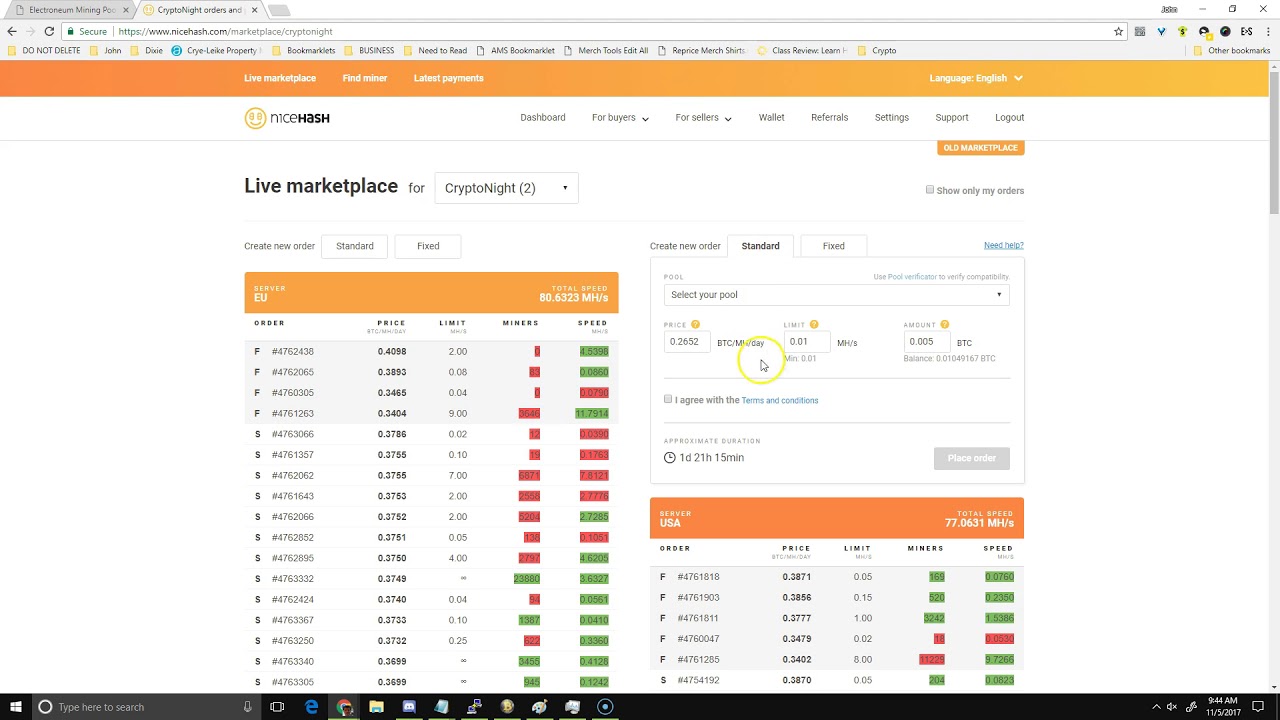Click the E>S extension icon
Viewport: 1280px width, 720px height.
(x=1246, y=31)
